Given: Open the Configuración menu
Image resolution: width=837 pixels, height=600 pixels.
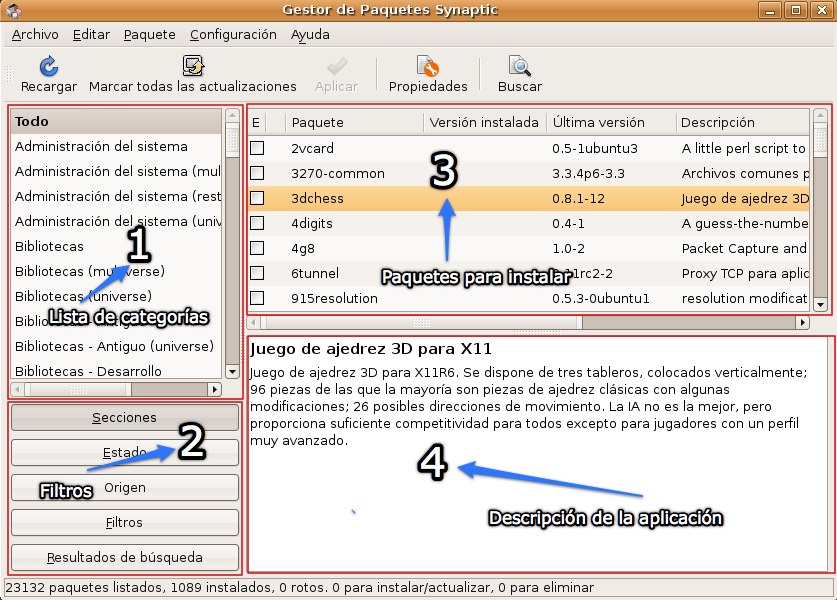Looking at the screenshot, I should click(x=233, y=34).
